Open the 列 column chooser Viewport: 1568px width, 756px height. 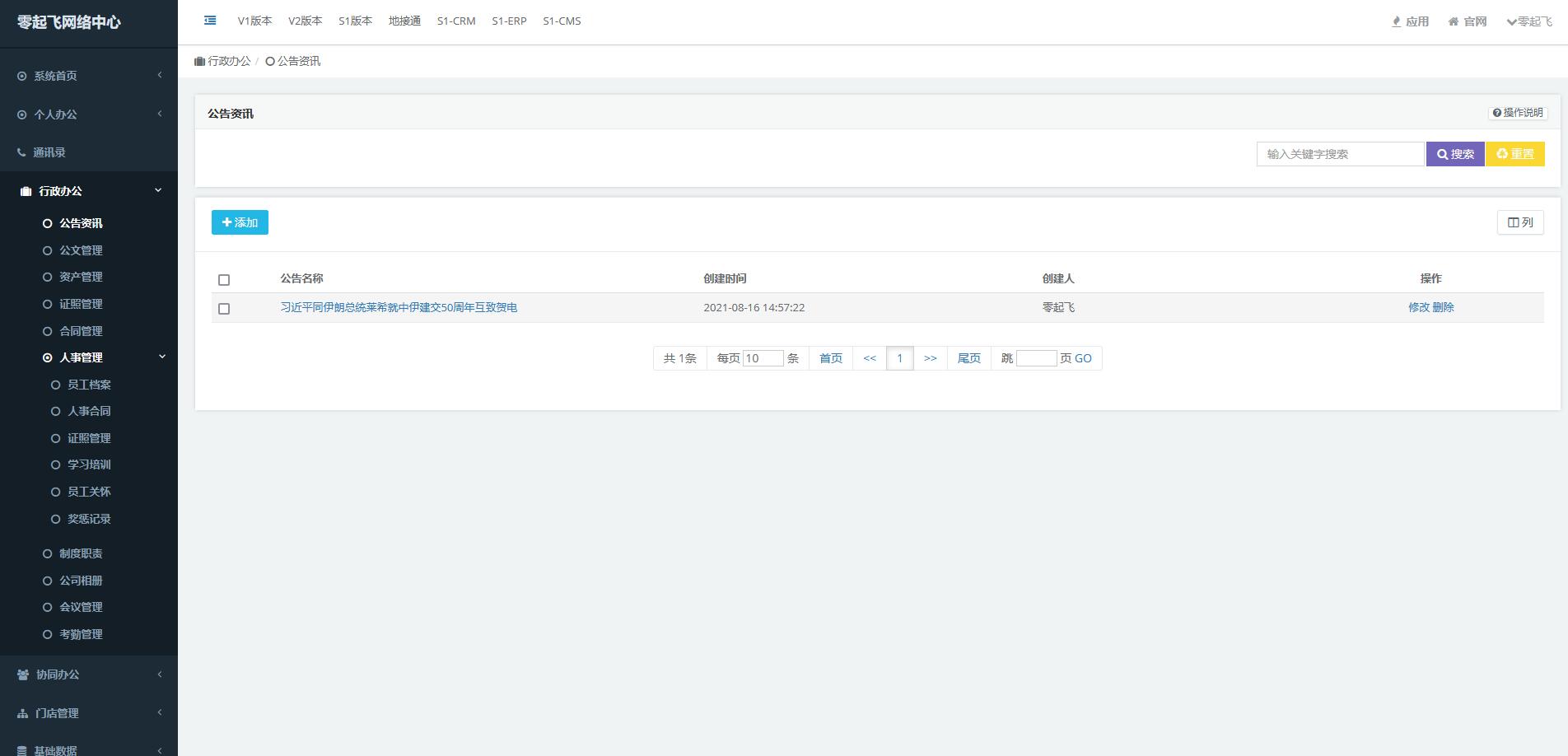click(x=1519, y=222)
